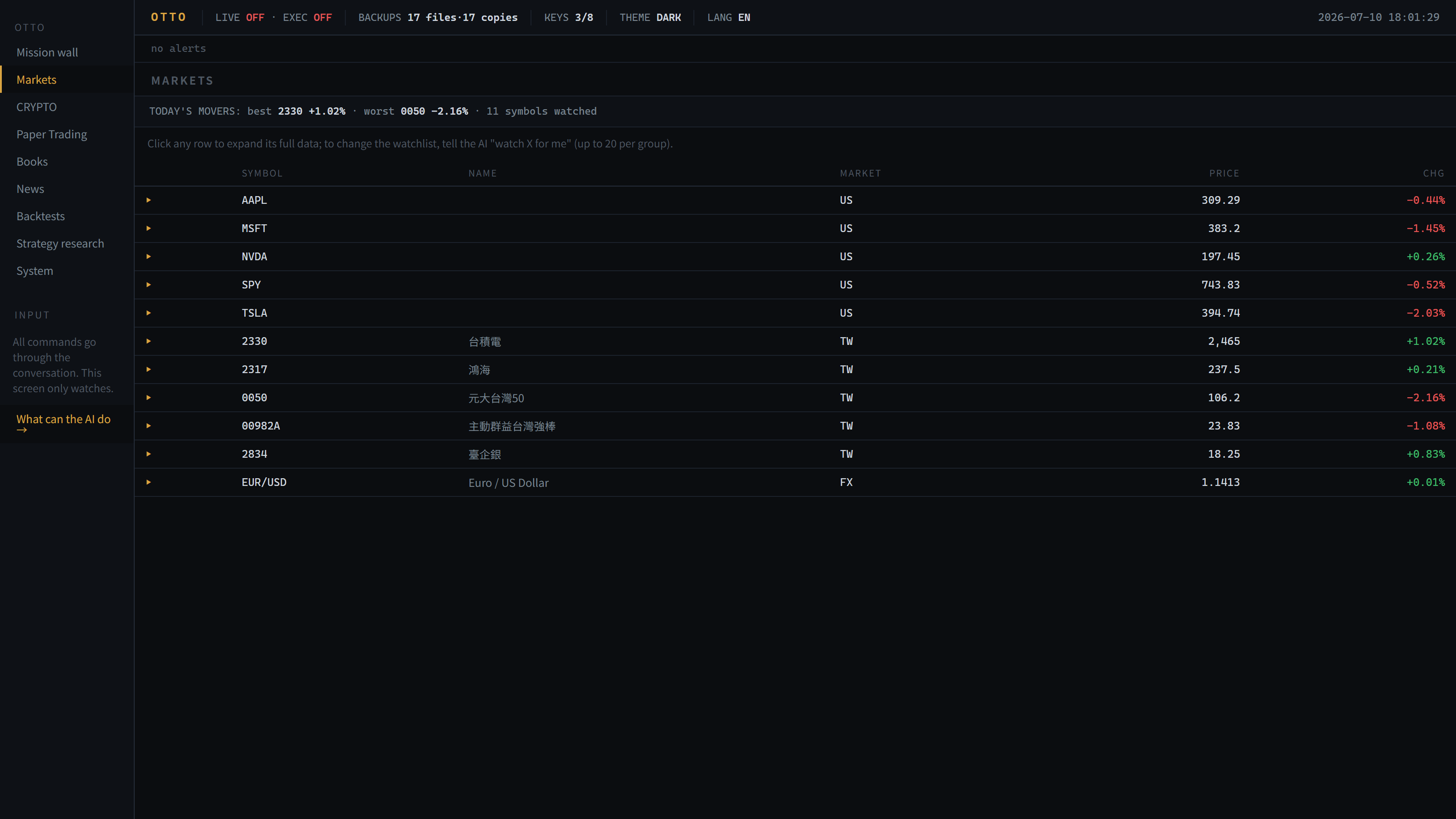1456x819 pixels.
Task: Open the Books page
Action: (67, 162)
